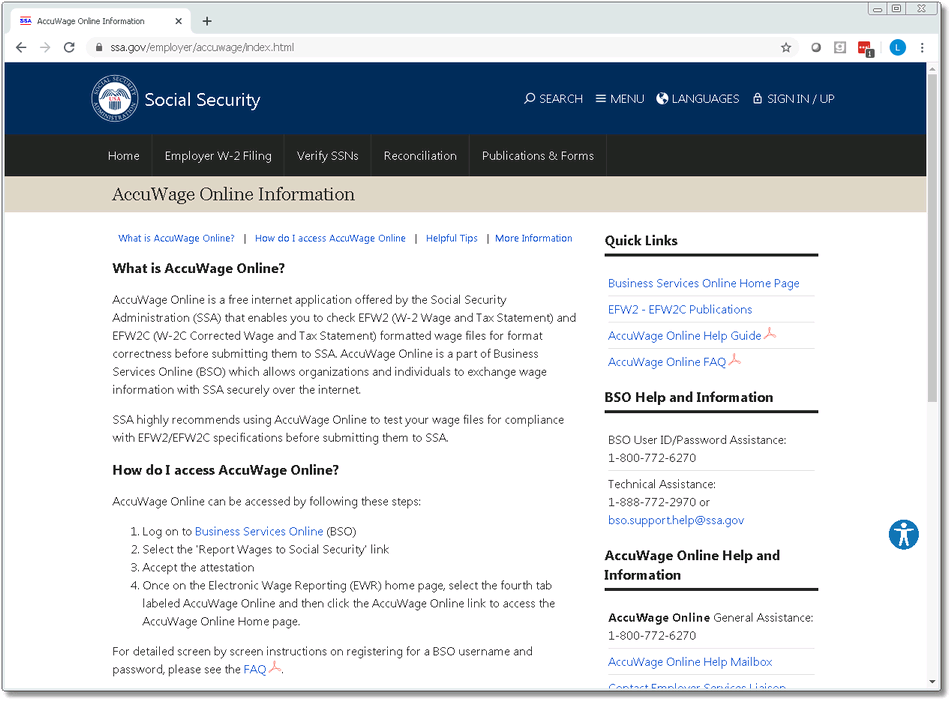Click the PDF icon beside AccuWage Online Help Guide
The width and height of the screenshot is (952, 702).
point(770,333)
